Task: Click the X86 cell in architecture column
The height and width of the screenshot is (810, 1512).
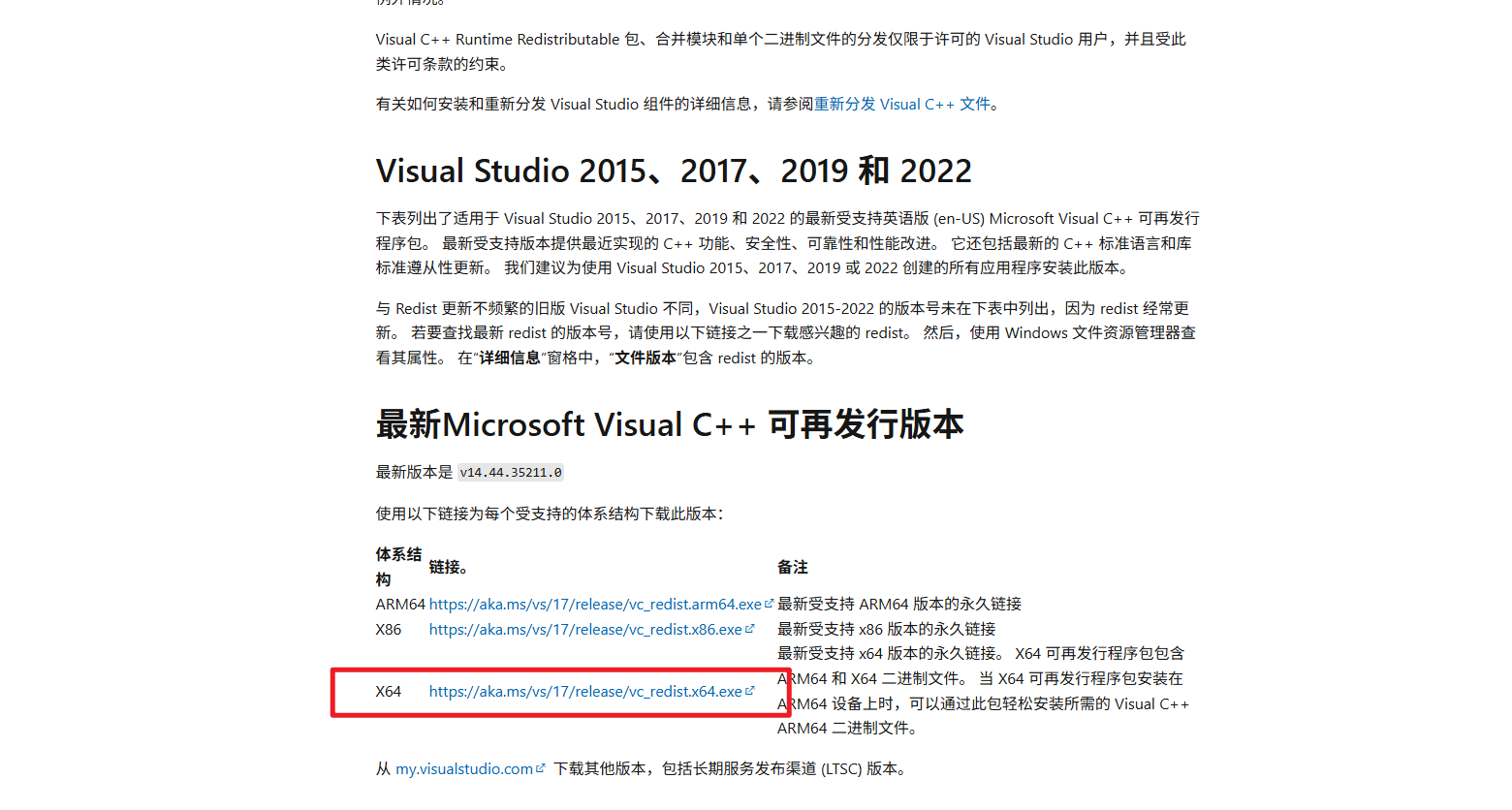Action: (x=389, y=629)
